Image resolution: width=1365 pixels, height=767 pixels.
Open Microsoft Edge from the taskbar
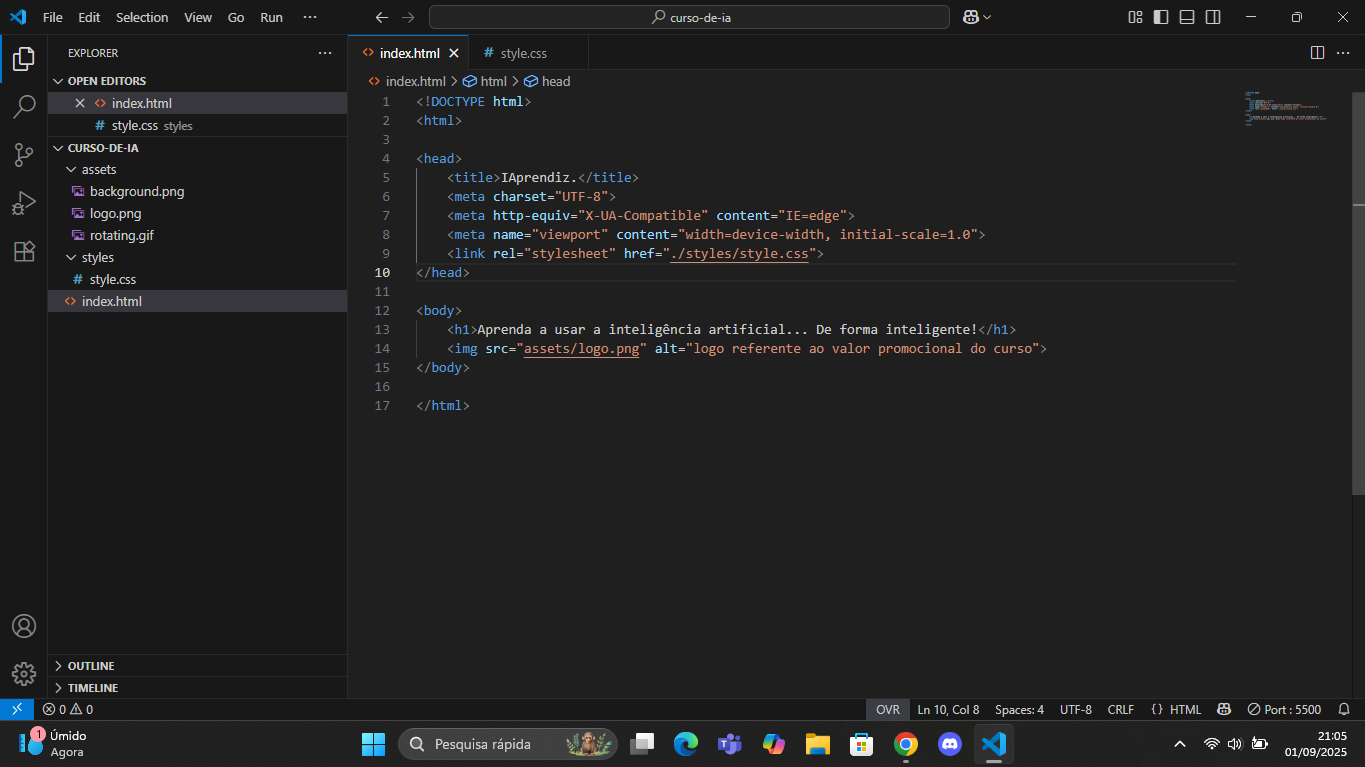pyautogui.click(x=685, y=744)
